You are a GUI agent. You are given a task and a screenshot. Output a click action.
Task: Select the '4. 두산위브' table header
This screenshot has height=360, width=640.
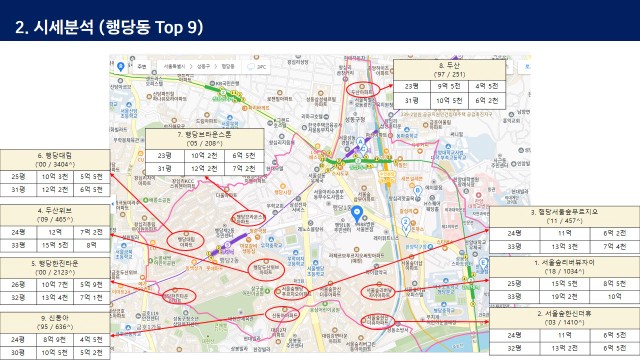(x=55, y=215)
